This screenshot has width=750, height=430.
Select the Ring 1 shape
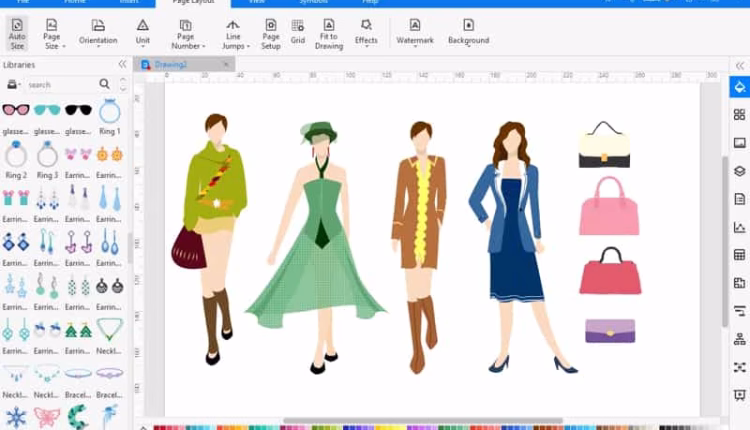click(110, 111)
